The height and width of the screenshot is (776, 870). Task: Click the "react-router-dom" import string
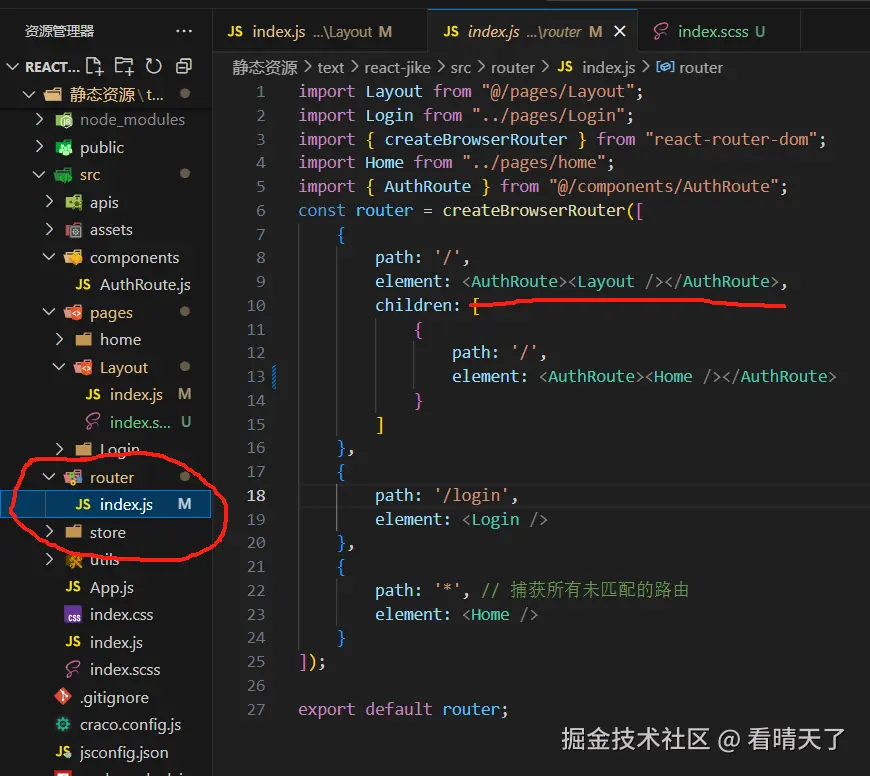[731, 139]
